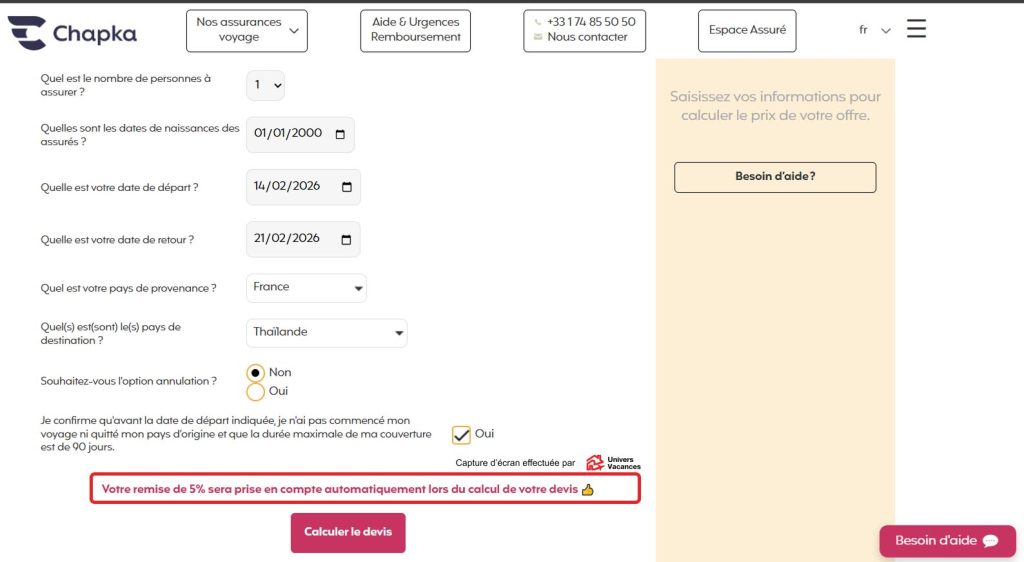Select "Non" for cancellation option
The width and height of the screenshot is (1024, 562).
click(x=256, y=373)
